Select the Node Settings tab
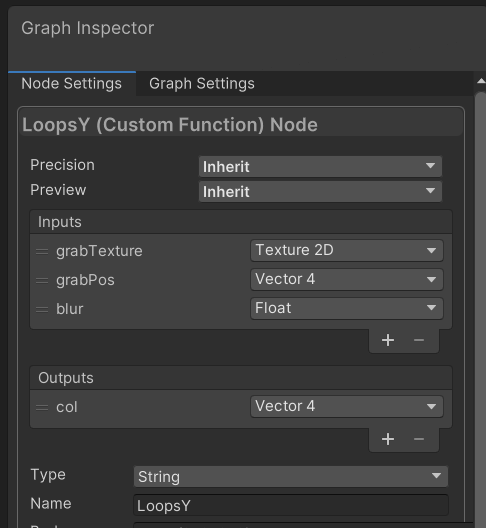 [72, 84]
